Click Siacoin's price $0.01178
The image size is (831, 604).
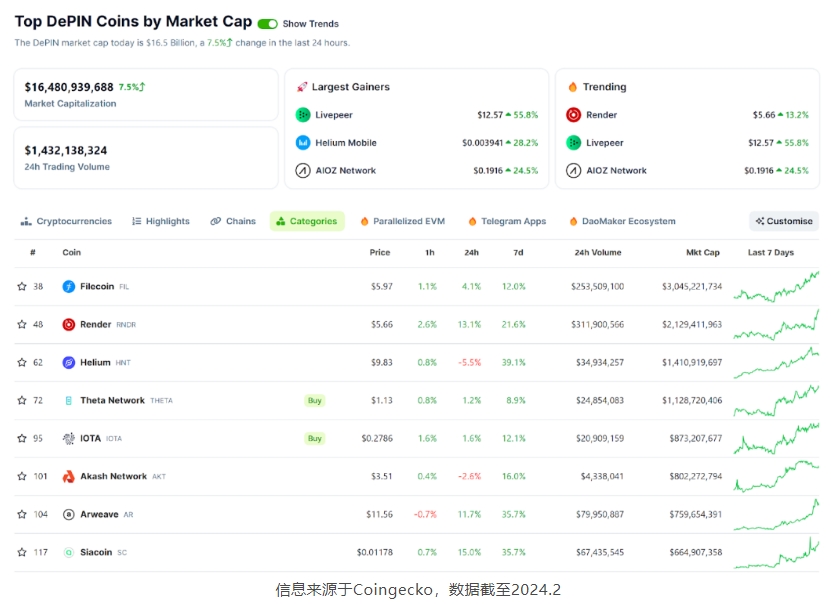click(x=375, y=552)
